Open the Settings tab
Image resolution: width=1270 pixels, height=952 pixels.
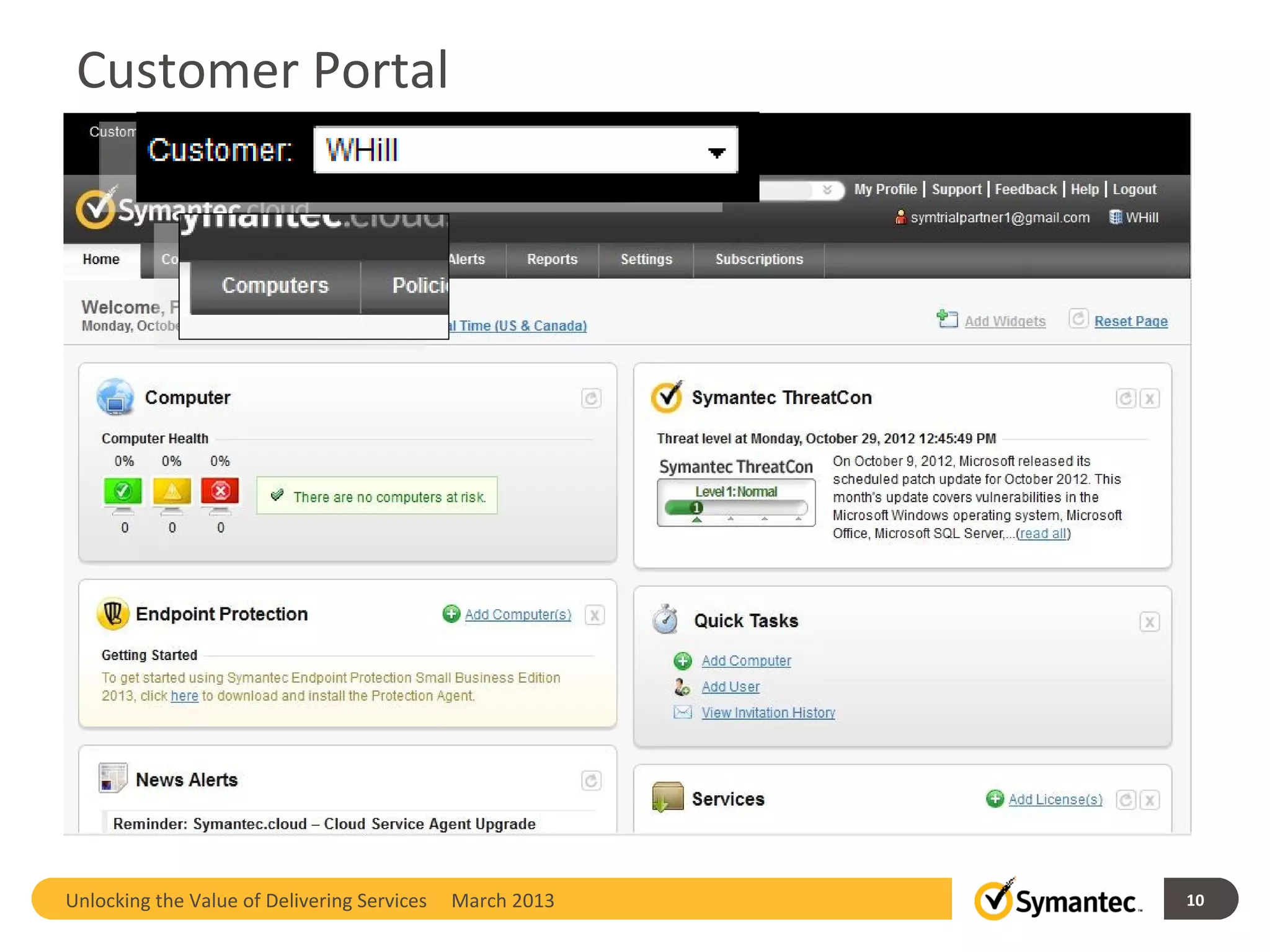tap(646, 260)
